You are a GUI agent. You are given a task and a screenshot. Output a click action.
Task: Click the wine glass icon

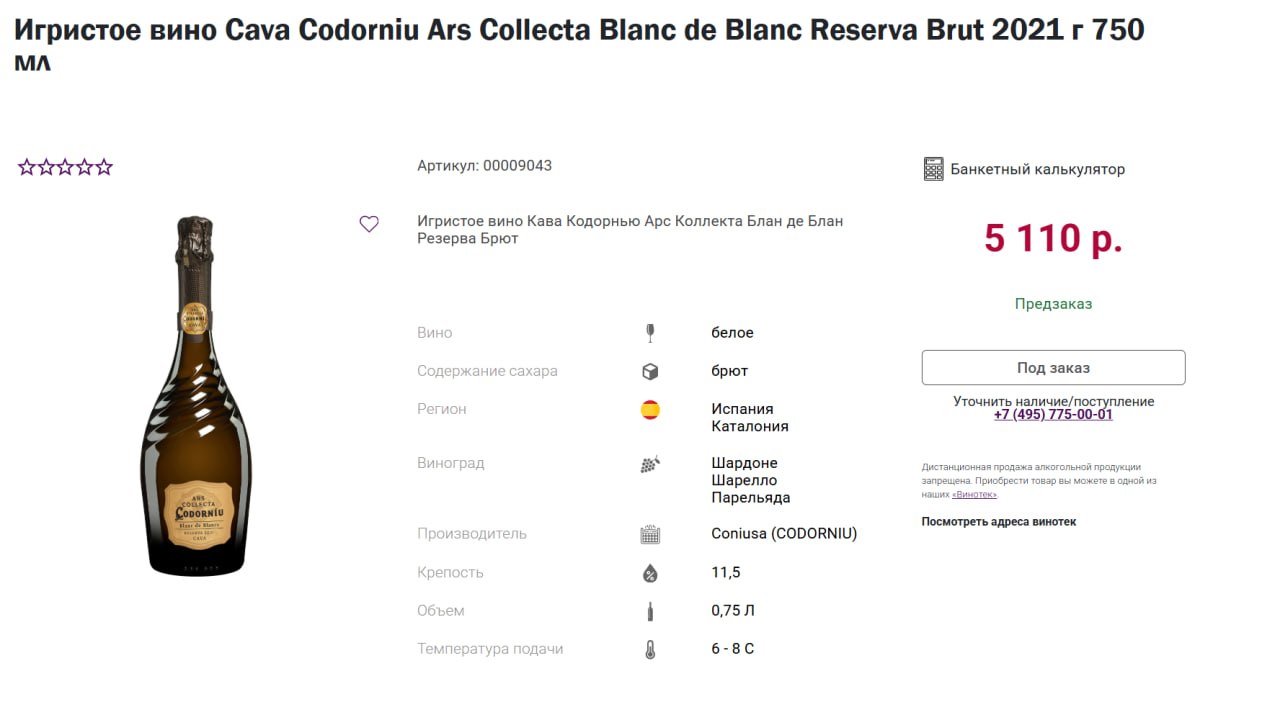tap(650, 333)
